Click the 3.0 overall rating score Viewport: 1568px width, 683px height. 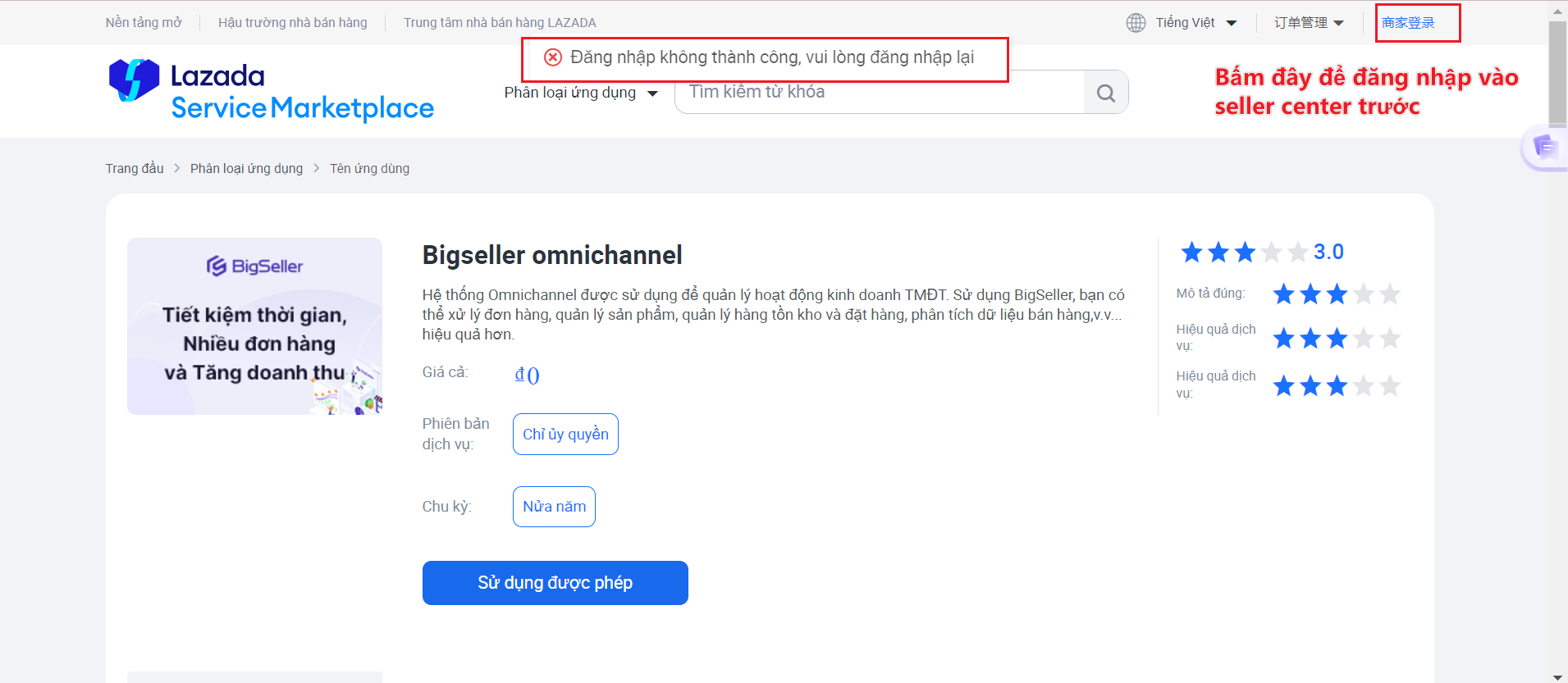pos(1328,252)
